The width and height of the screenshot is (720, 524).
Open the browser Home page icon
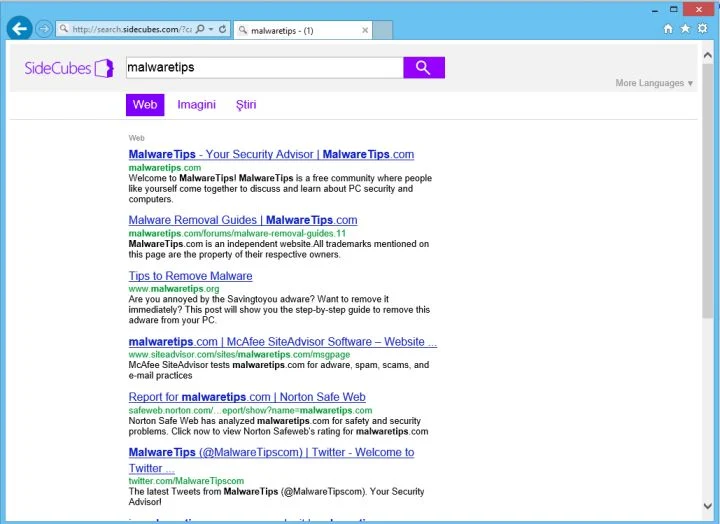[x=668, y=28]
